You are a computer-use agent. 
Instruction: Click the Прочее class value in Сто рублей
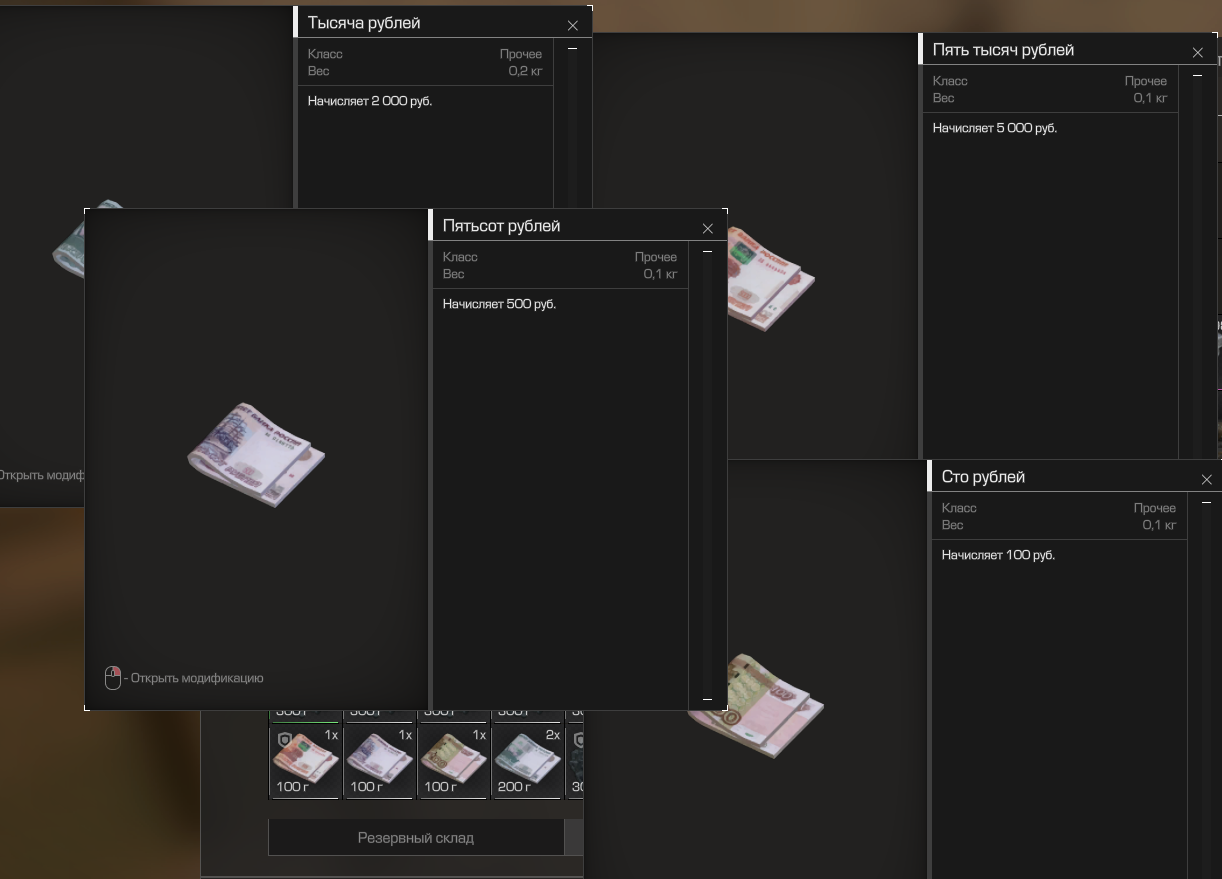coord(1155,508)
